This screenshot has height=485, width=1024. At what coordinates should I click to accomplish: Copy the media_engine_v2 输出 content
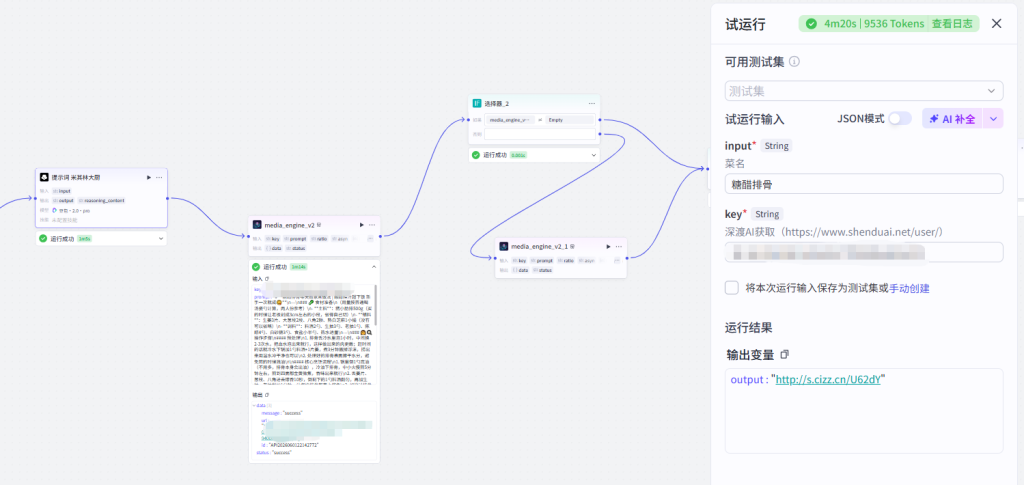pyautogui.click(x=266, y=395)
